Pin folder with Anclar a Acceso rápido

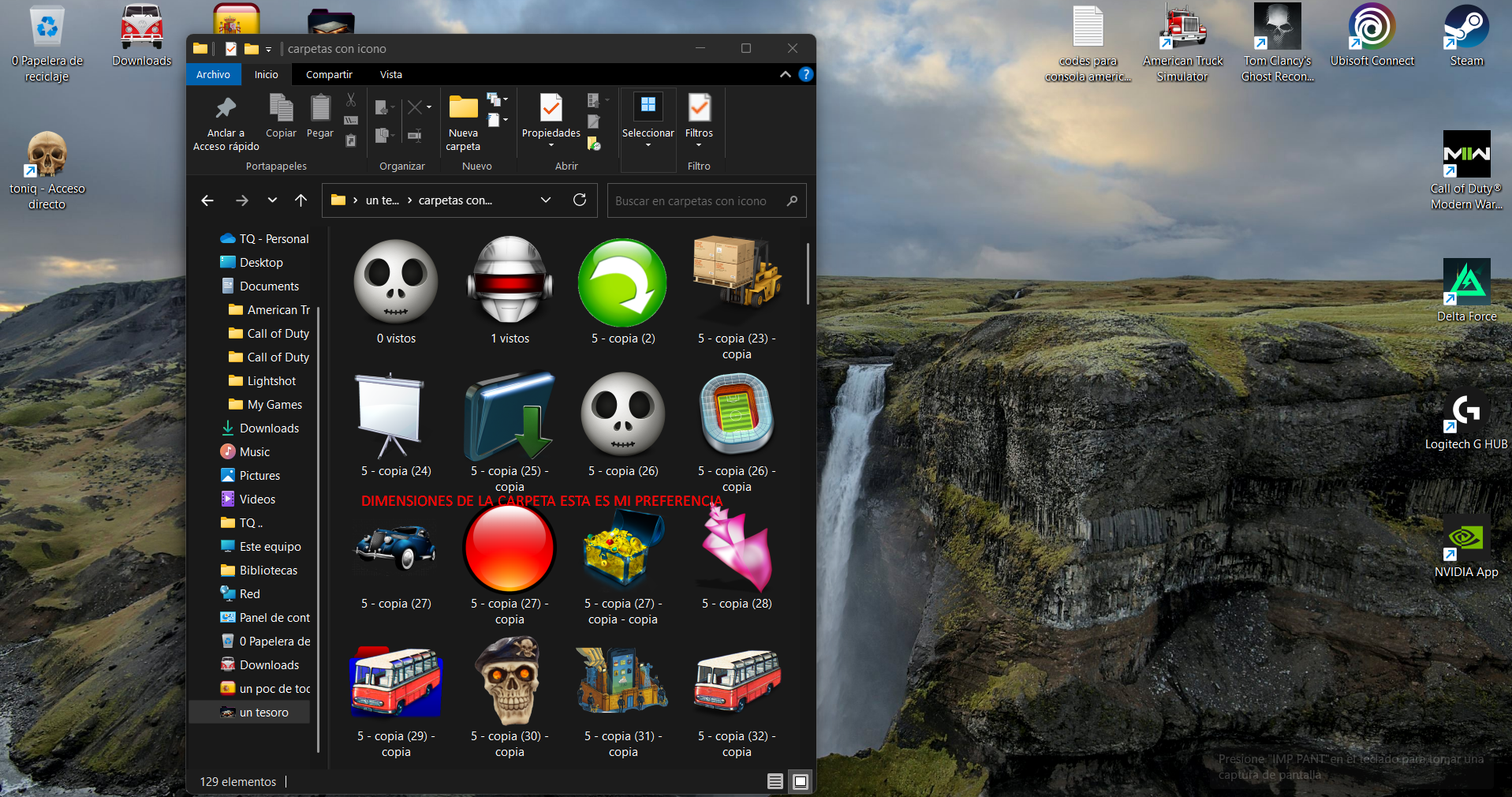click(x=226, y=123)
